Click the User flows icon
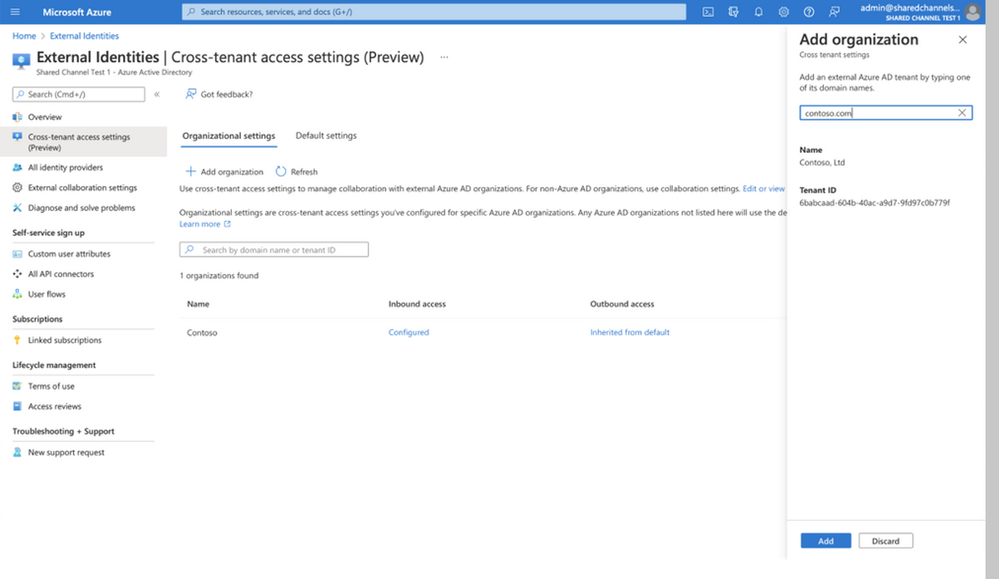 click(x=17, y=294)
